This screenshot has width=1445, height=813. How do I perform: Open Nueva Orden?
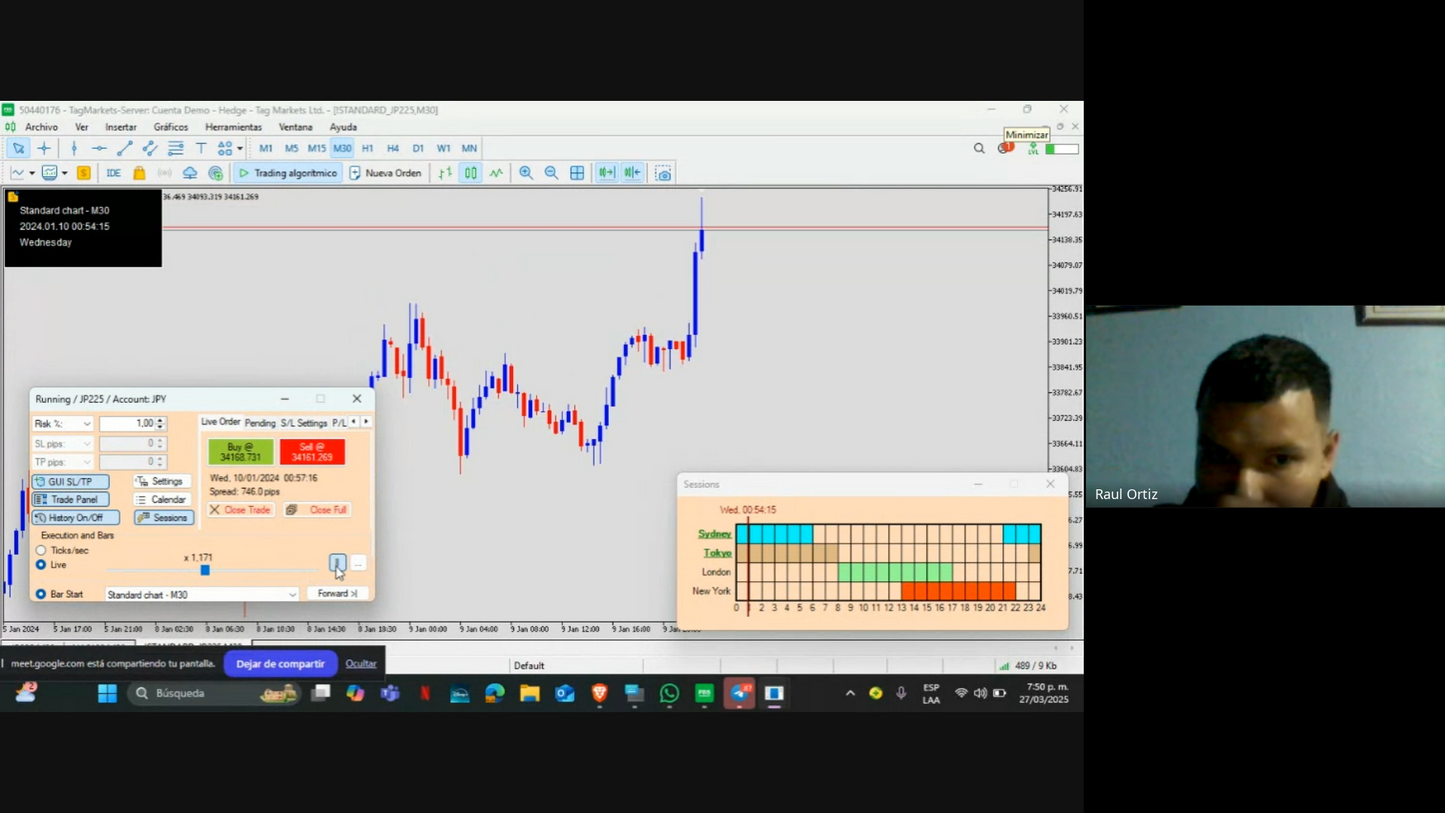386,172
